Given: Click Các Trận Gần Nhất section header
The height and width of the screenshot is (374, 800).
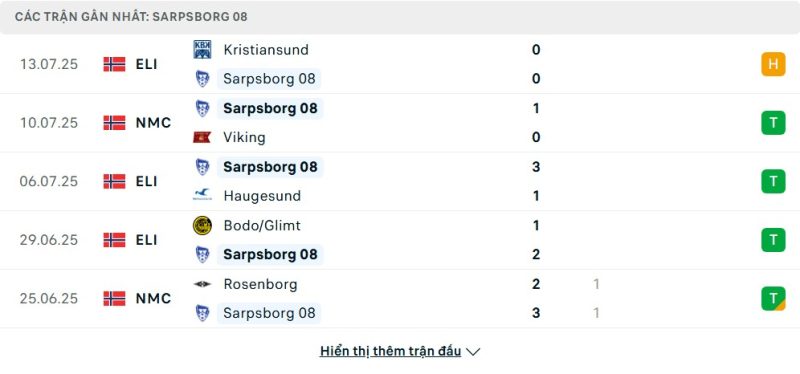Looking at the screenshot, I should tap(131, 17).
